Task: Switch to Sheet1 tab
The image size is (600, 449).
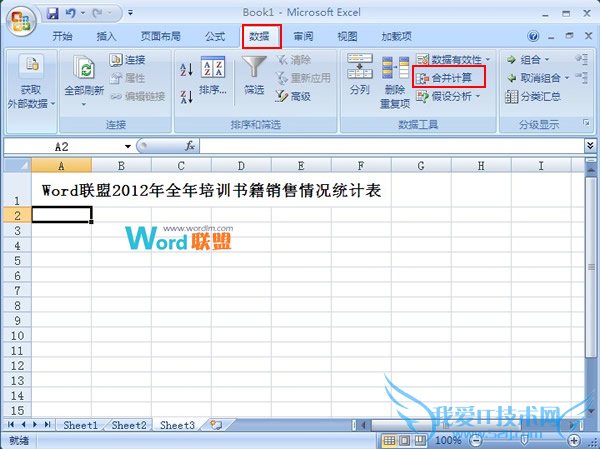Action: (80, 425)
